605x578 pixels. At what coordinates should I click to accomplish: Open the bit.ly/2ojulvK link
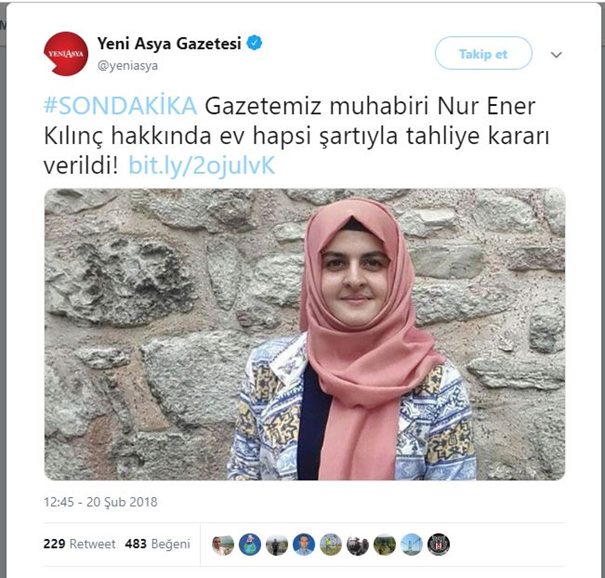(x=201, y=166)
